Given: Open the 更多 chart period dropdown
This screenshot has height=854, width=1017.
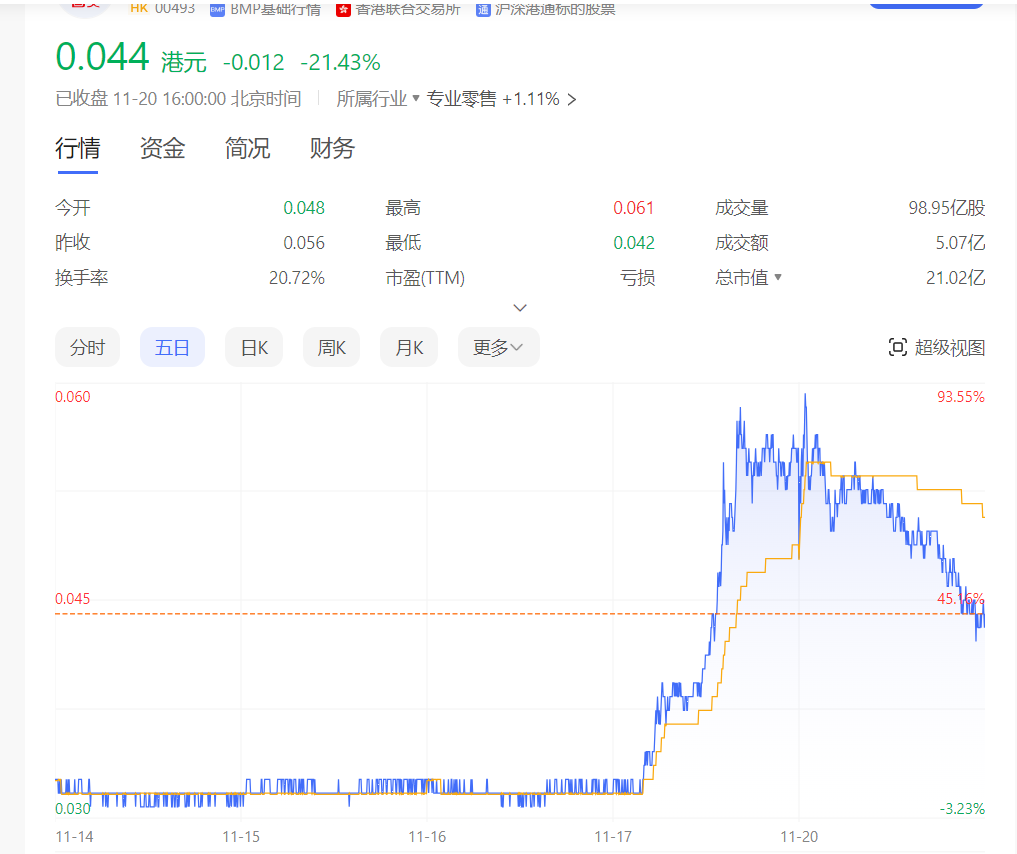Looking at the screenshot, I should (x=498, y=348).
